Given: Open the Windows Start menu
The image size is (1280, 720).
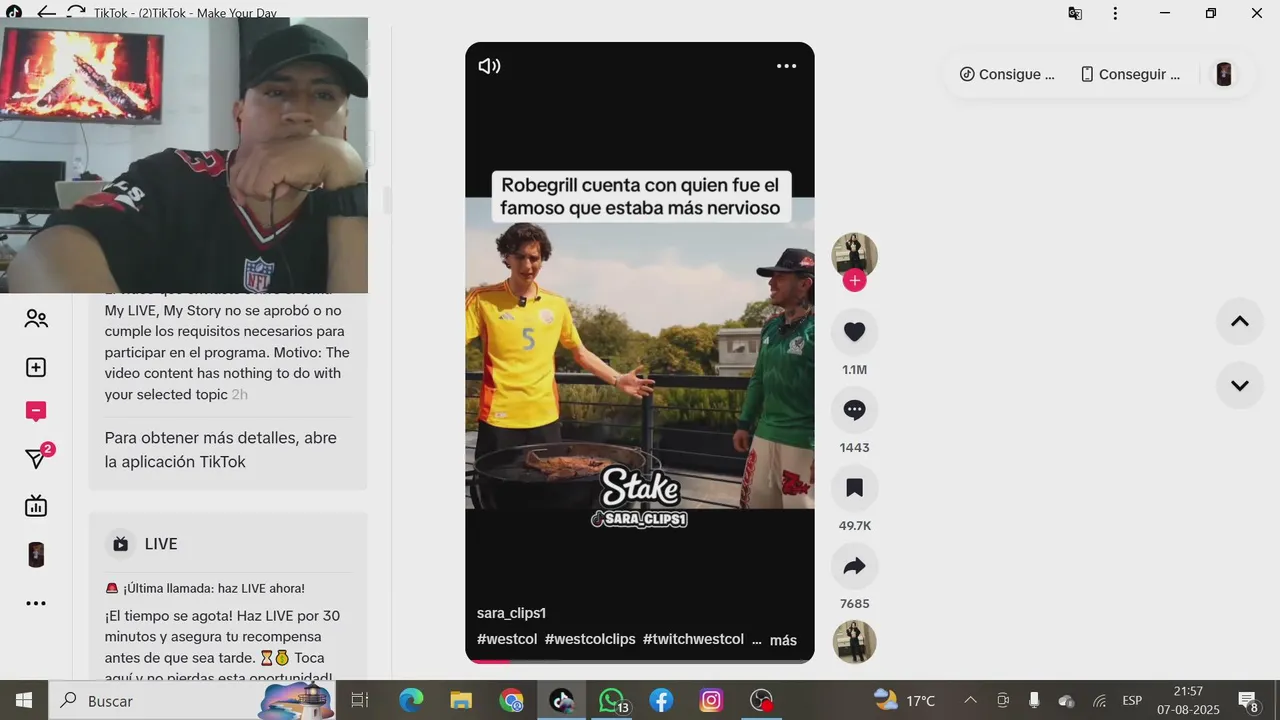Looking at the screenshot, I should pyautogui.click(x=24, y=701).
